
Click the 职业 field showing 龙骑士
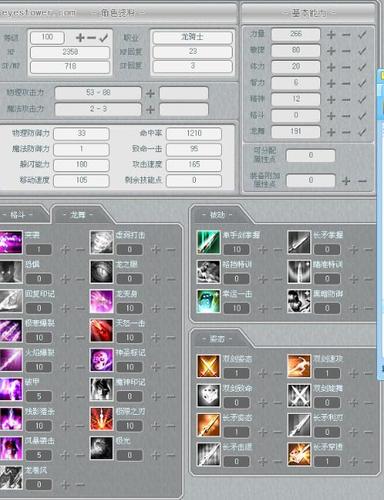point(192,37)
